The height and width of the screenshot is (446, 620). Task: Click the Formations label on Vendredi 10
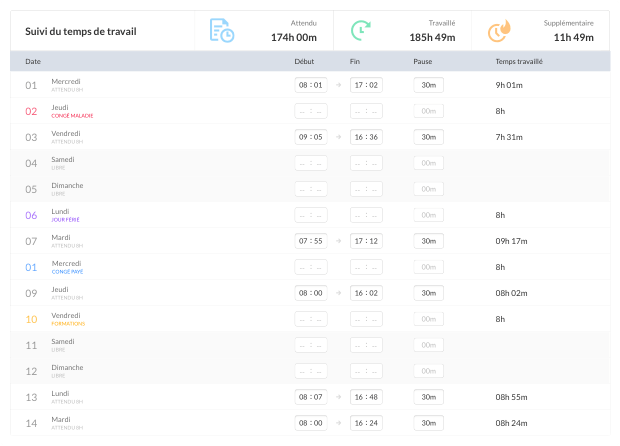68,324
